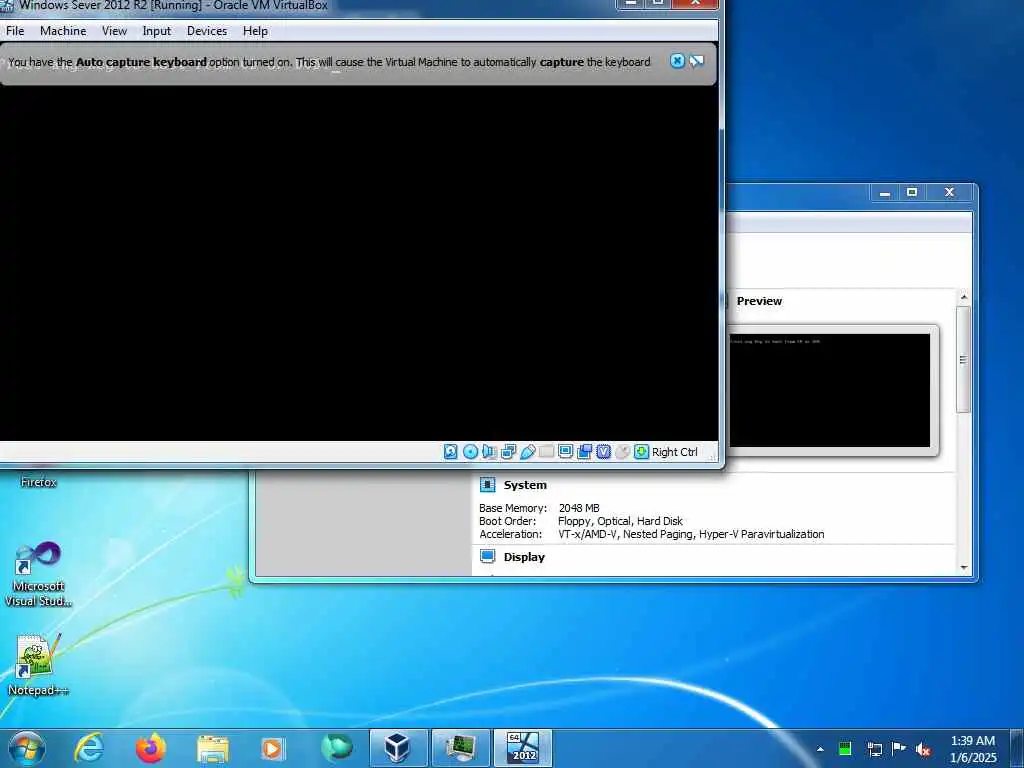Open the clock showing 1:39 AM
Image resolution: width=1024 pixels, height=768 pixels.
point(973,749)
